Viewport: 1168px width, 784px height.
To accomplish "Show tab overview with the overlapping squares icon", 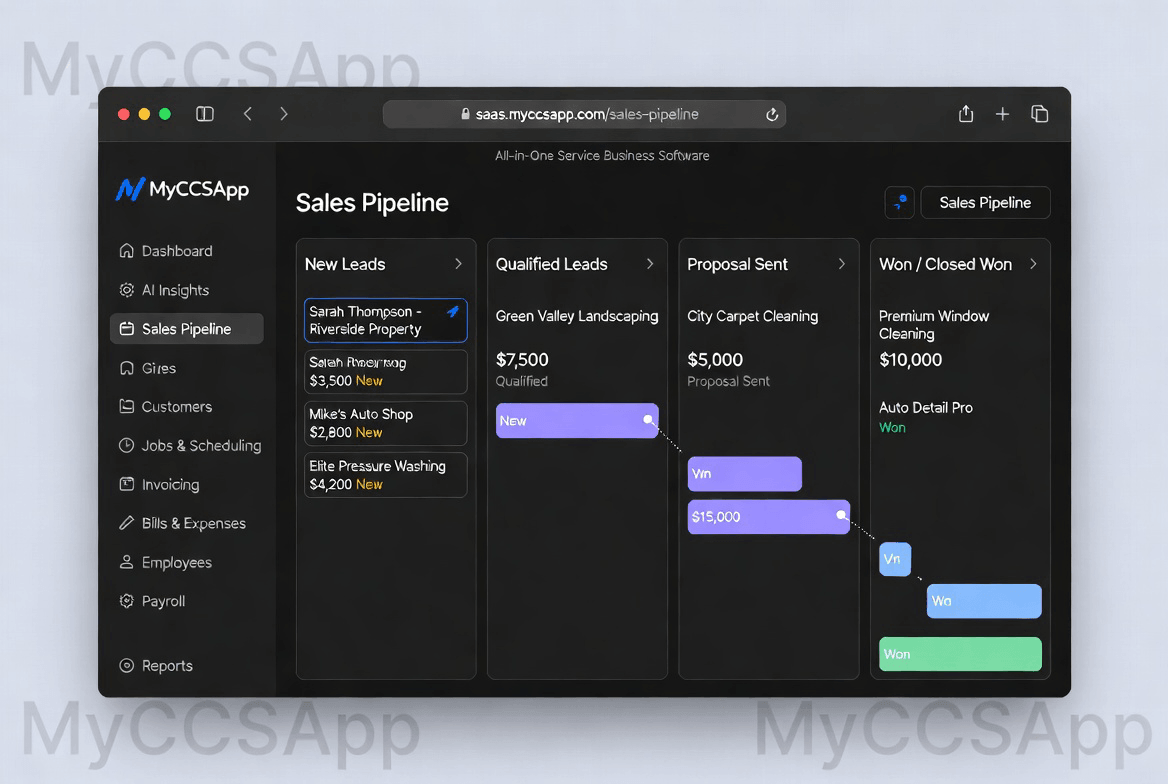I will 1040,113.
